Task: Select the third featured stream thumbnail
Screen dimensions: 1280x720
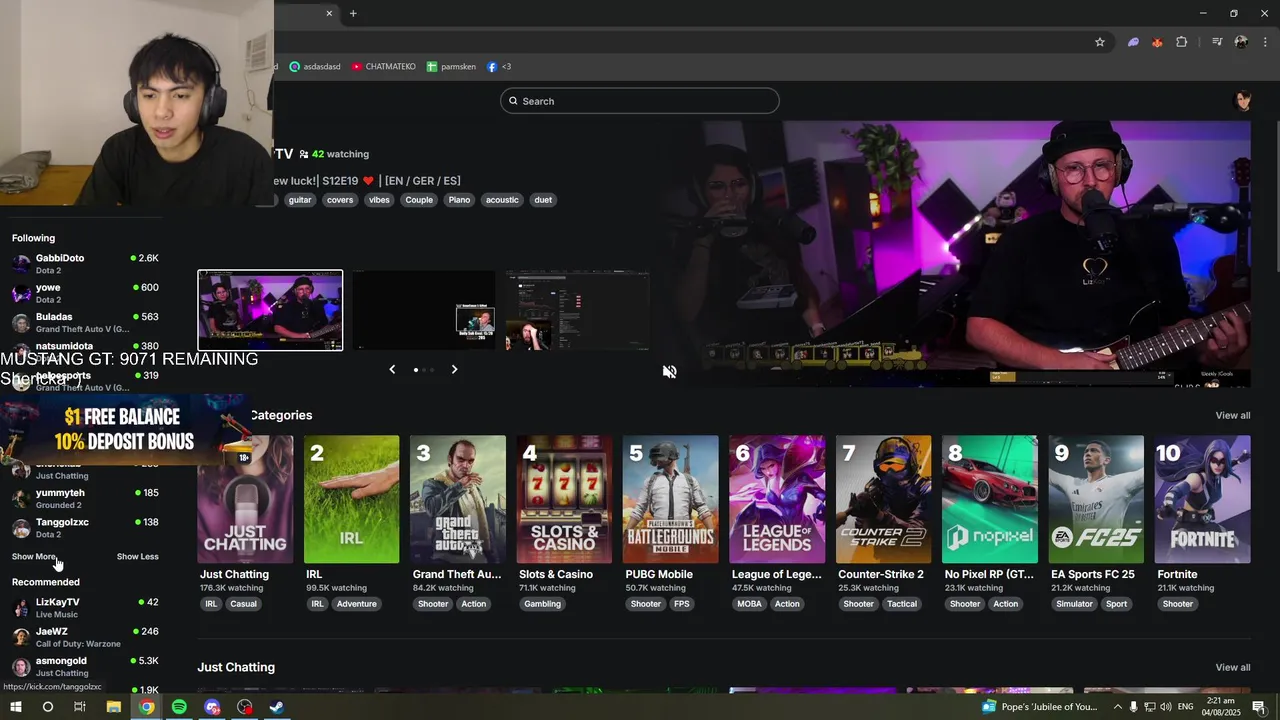Action: 577,310
